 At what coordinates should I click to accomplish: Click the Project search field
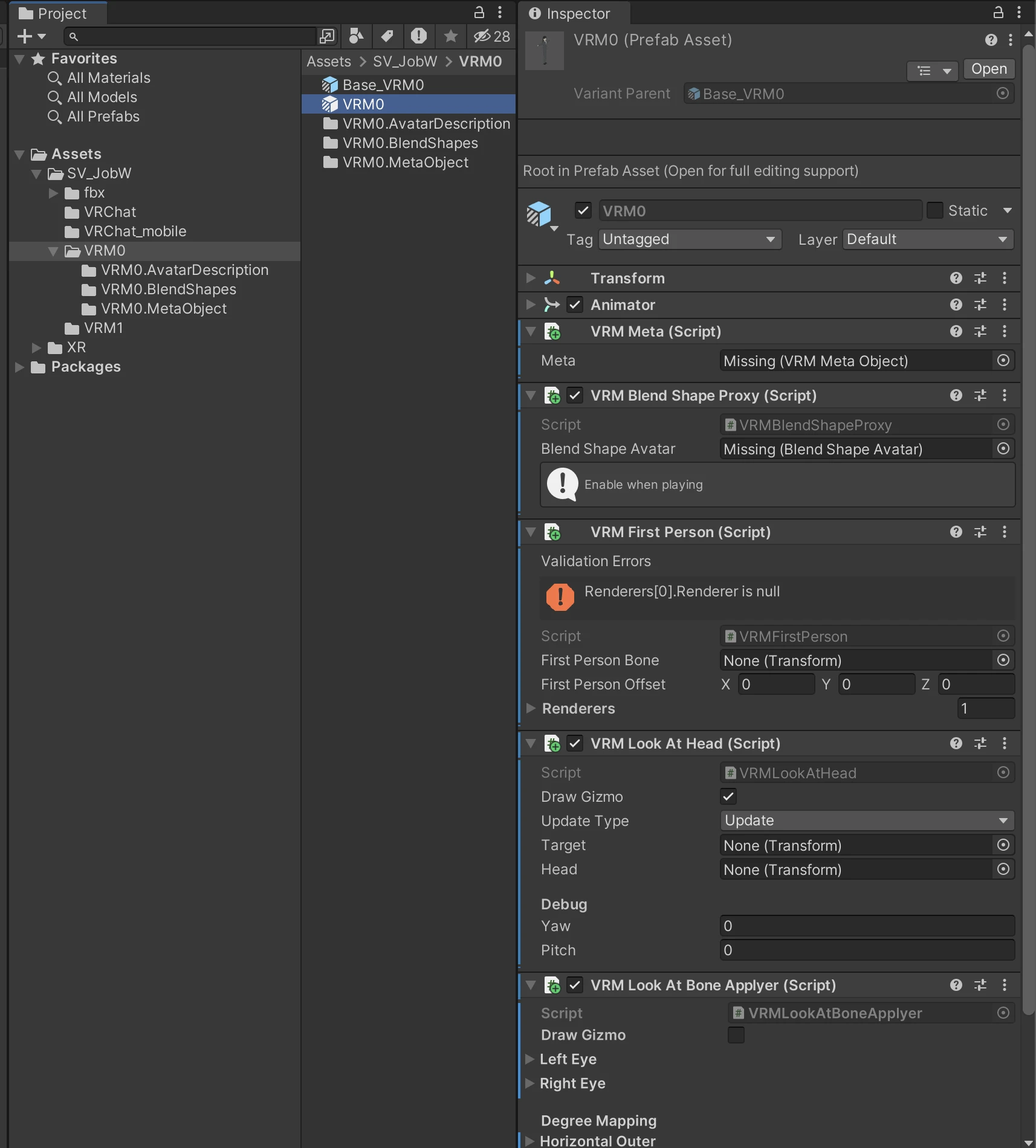pos(190,36)
